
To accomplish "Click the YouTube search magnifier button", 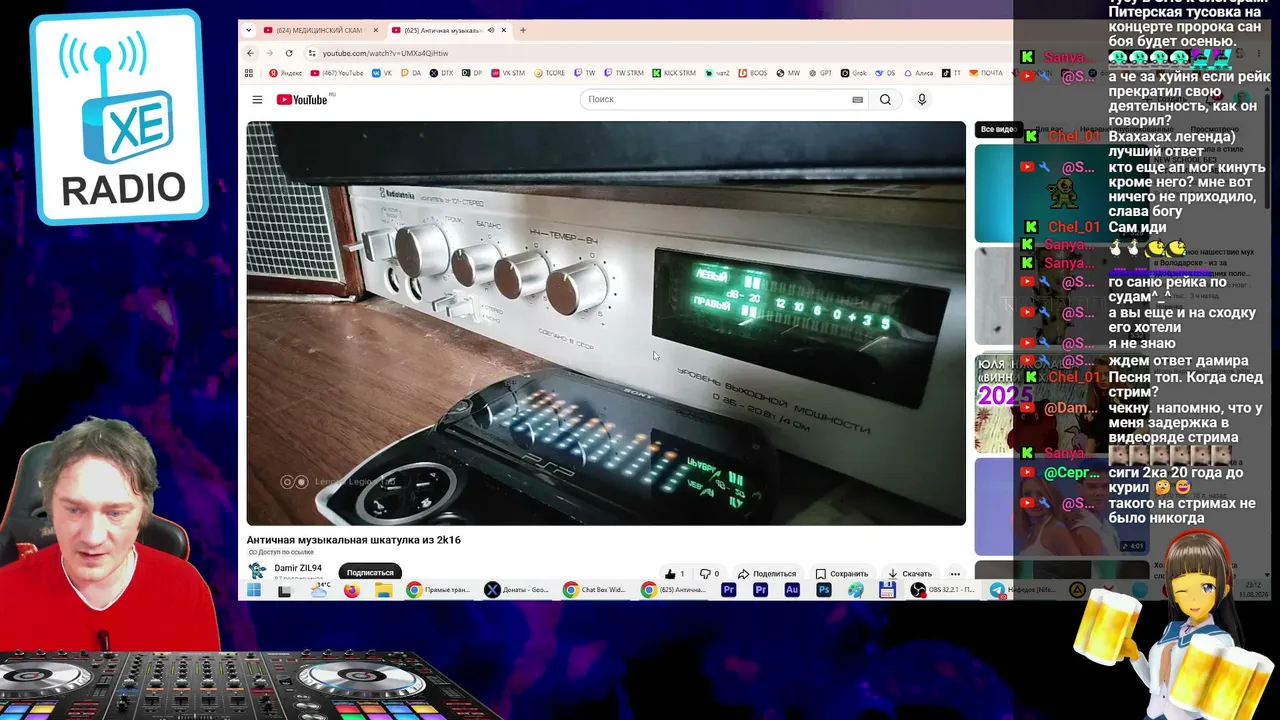I will click(x=885, y=100).
